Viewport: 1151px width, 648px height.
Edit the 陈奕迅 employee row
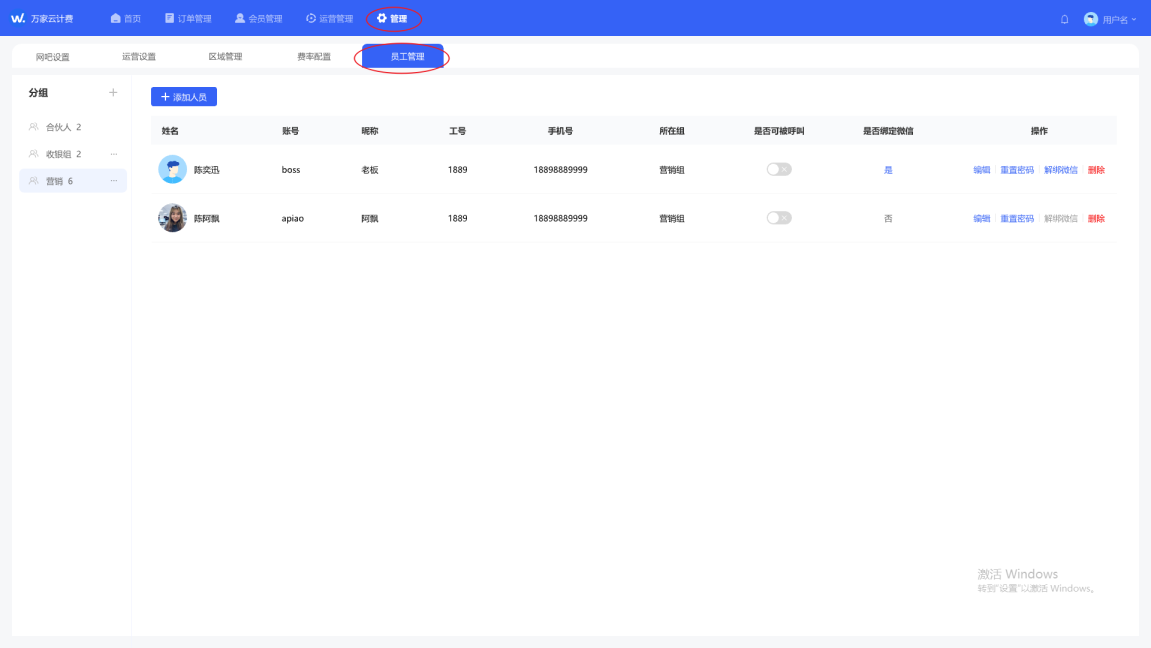[x=981, y=170]
